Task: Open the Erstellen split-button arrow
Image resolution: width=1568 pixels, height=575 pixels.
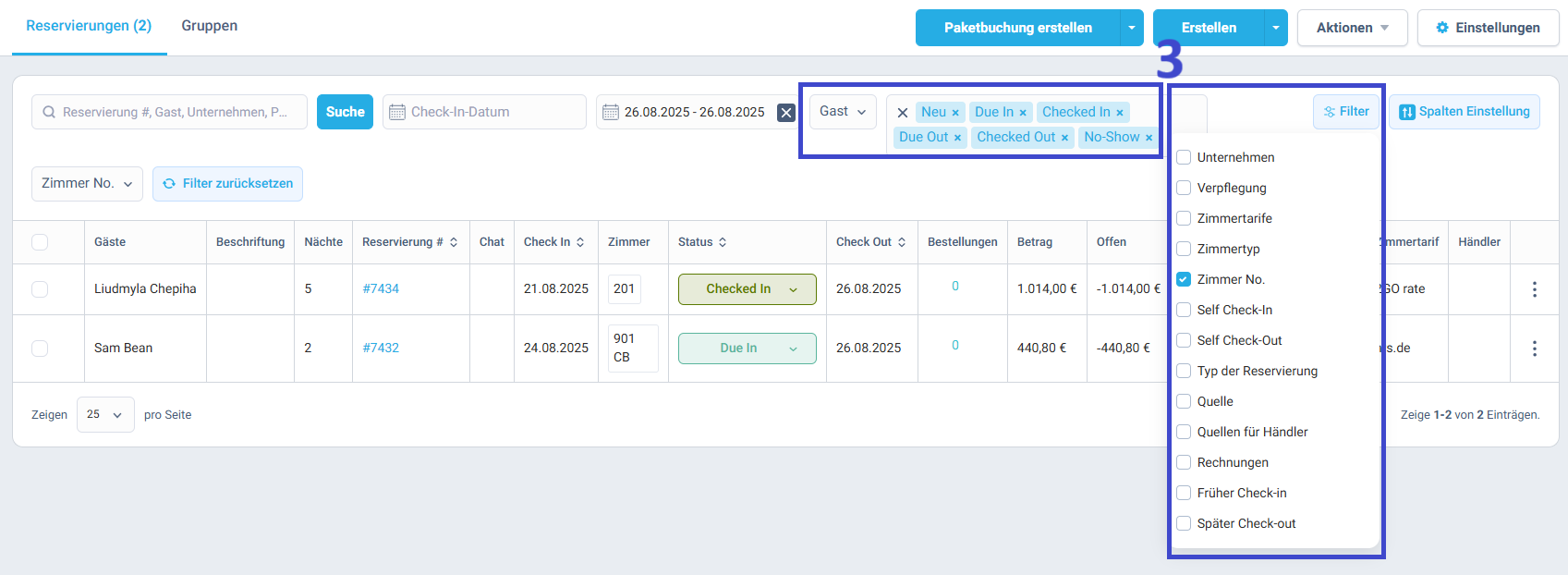Action: 1276,28
